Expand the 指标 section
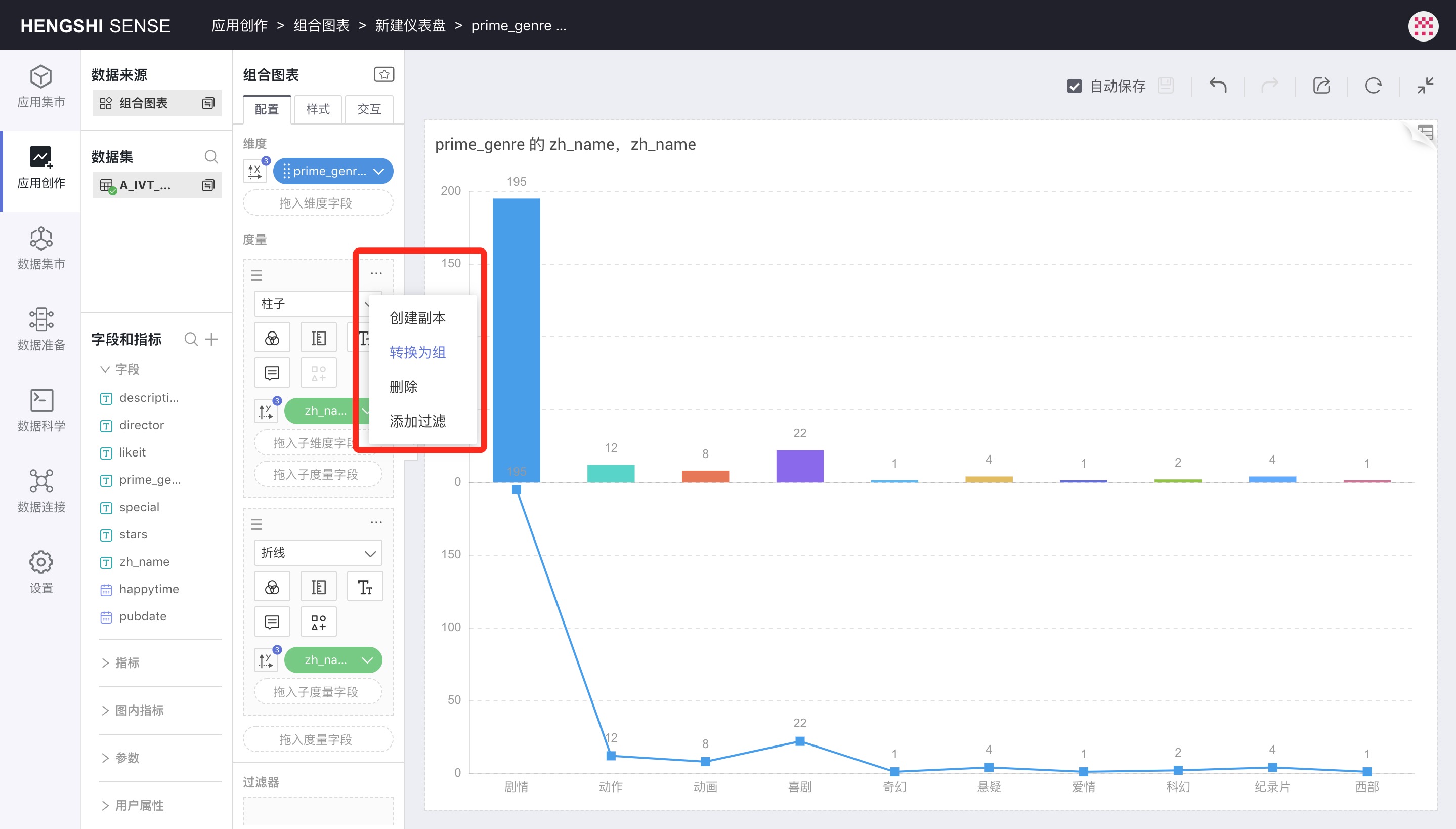 point(105,663)
